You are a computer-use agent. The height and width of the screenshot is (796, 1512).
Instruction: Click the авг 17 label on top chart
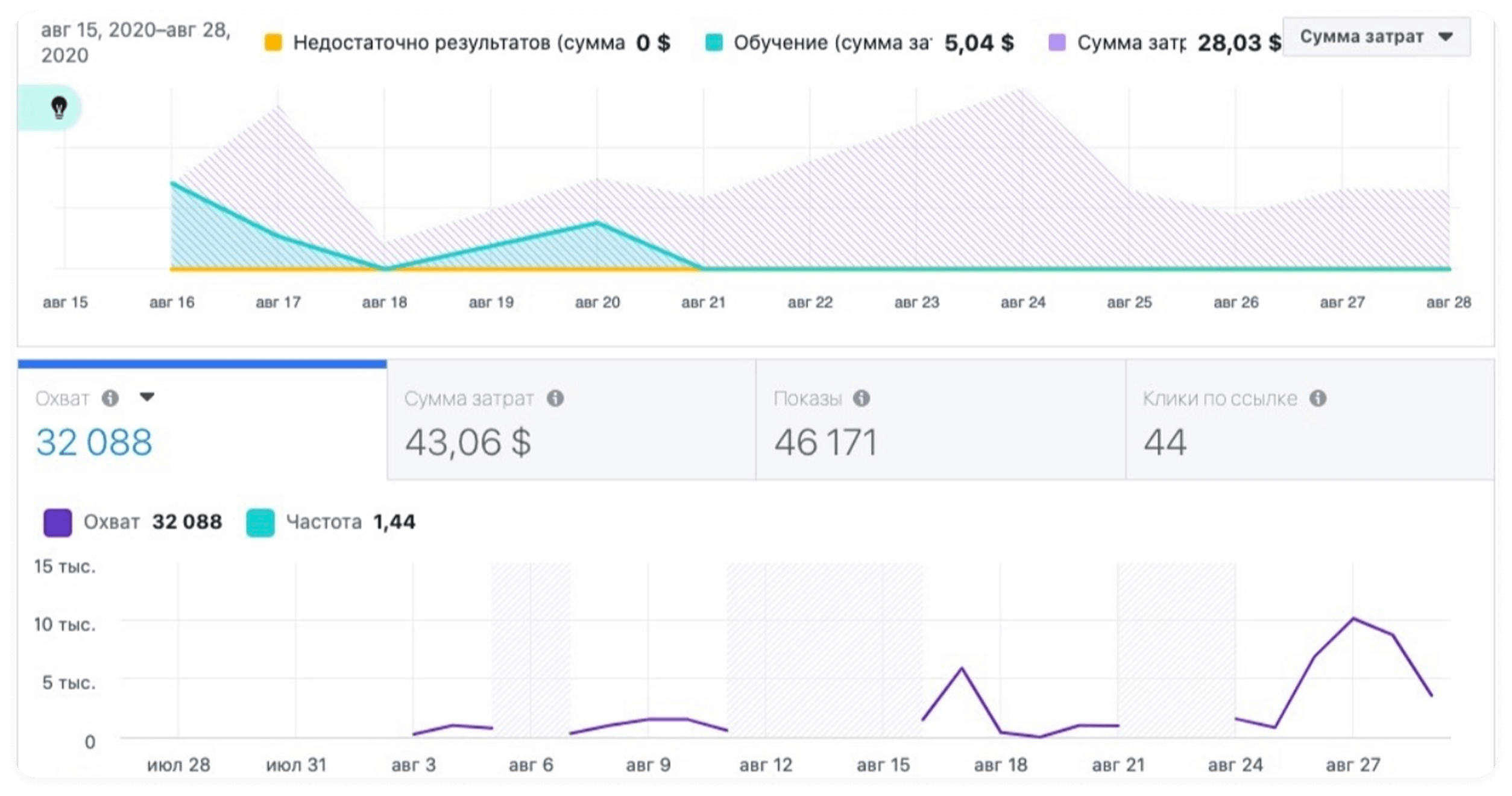pyautogui.click(x=278, y=302)
